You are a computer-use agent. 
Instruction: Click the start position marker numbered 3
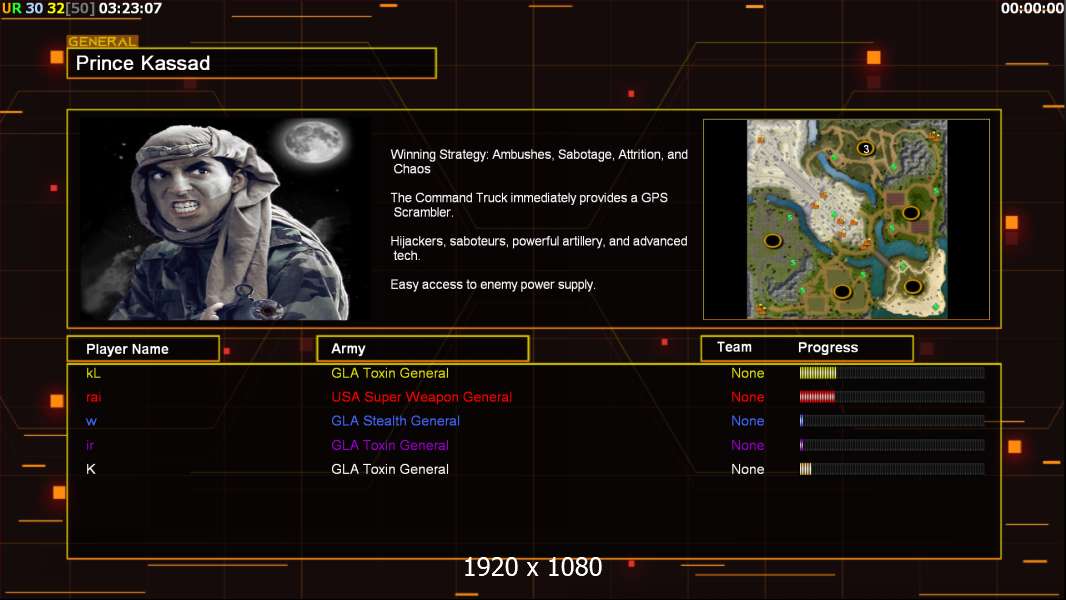[866, 148]
